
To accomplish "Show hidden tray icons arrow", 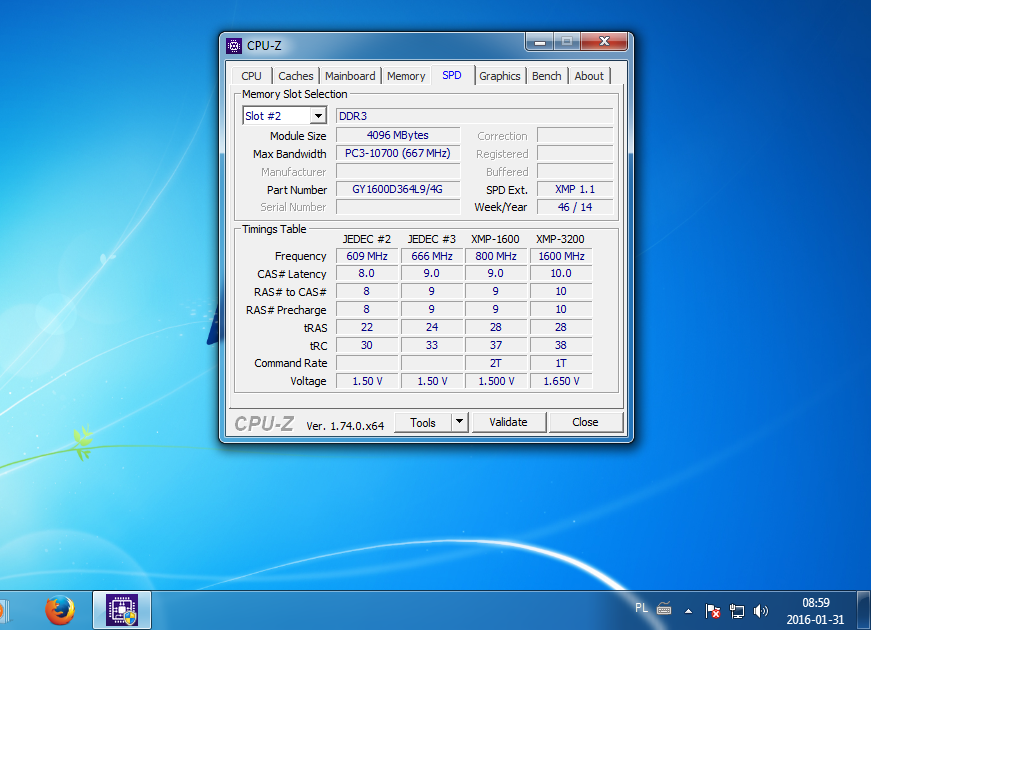I will click(x=688, y=611).
